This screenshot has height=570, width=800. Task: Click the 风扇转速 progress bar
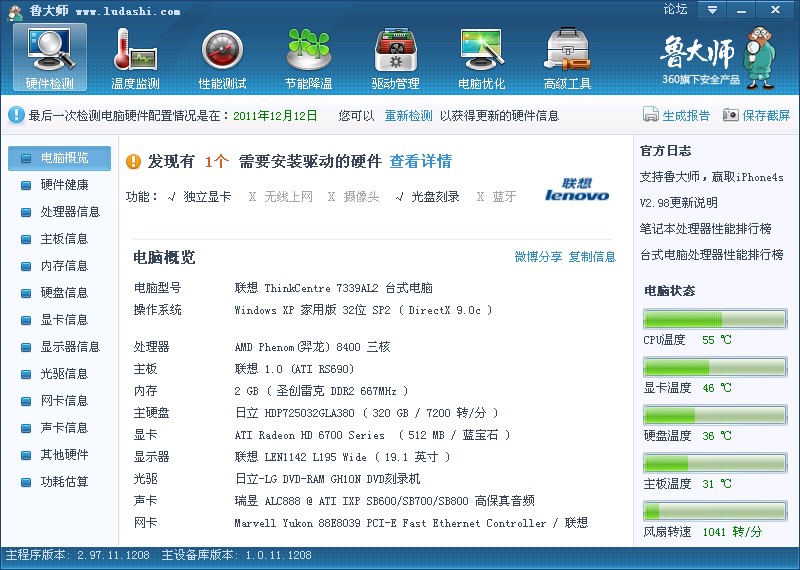coord(715,511)
